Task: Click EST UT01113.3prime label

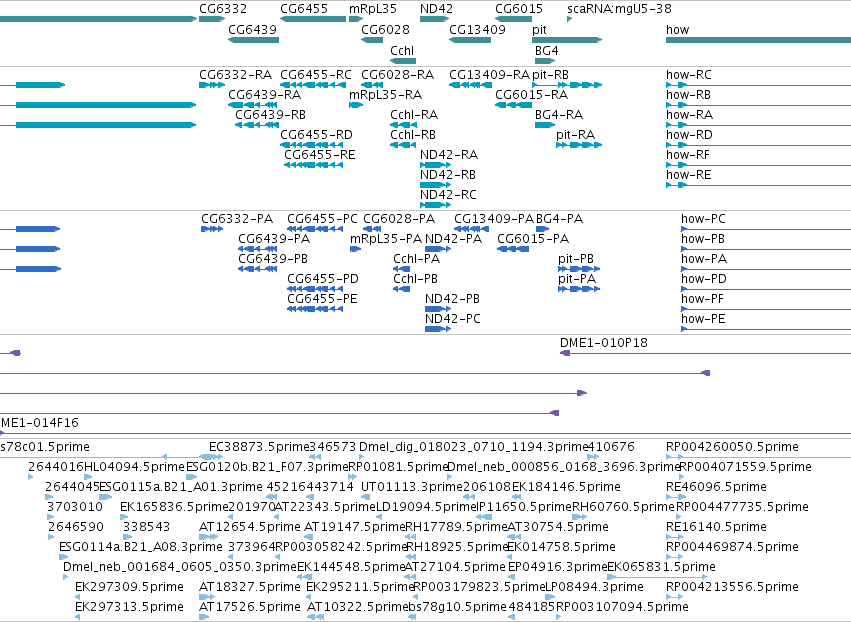Action: (x=411, y=487)
